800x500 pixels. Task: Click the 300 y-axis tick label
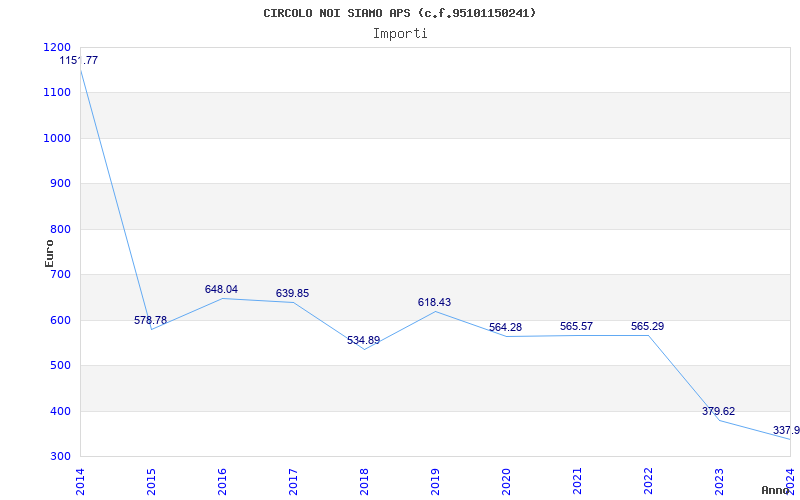tap(61, 457)
